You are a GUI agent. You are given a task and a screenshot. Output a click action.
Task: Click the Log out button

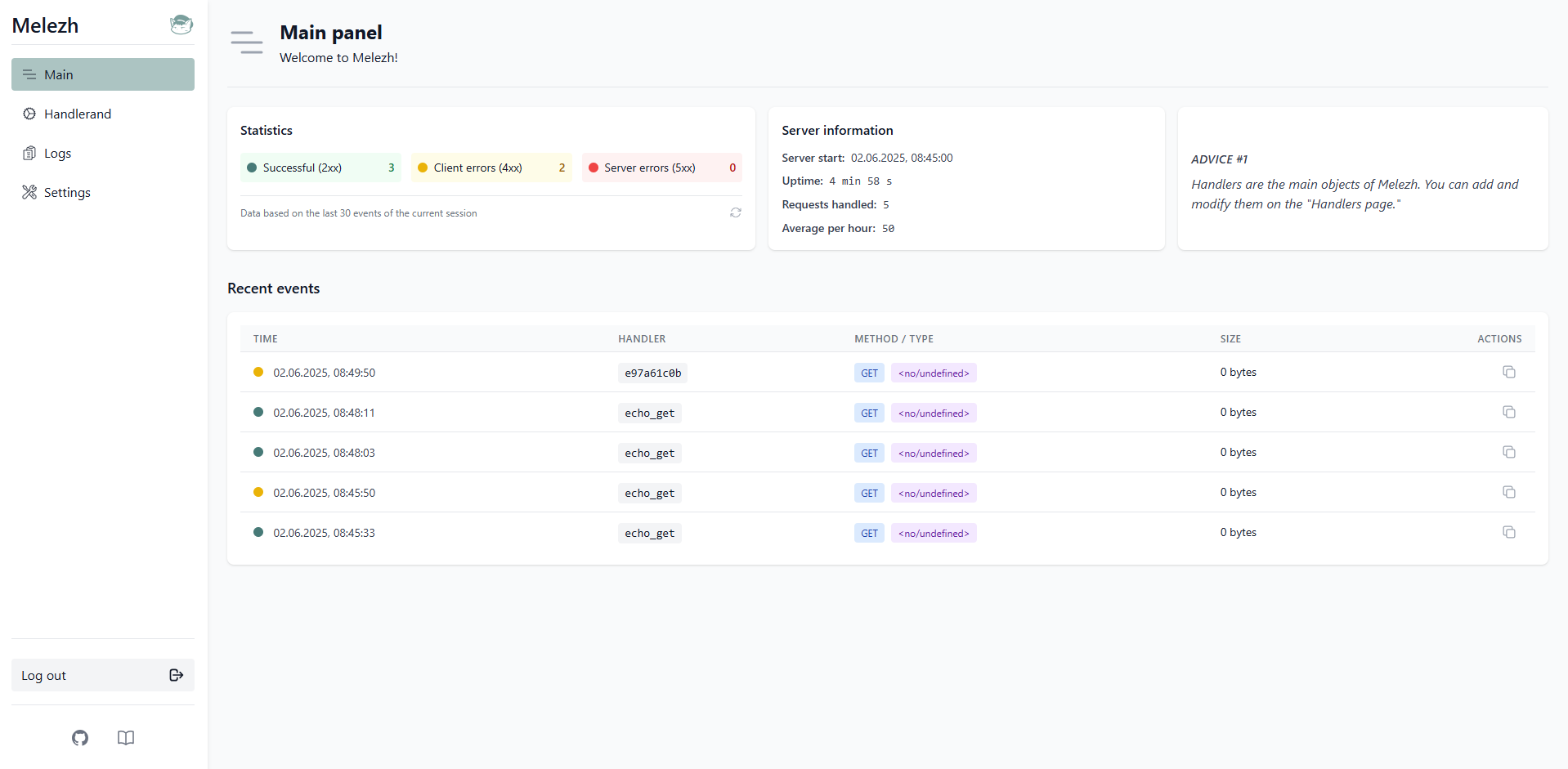(103, 675)
